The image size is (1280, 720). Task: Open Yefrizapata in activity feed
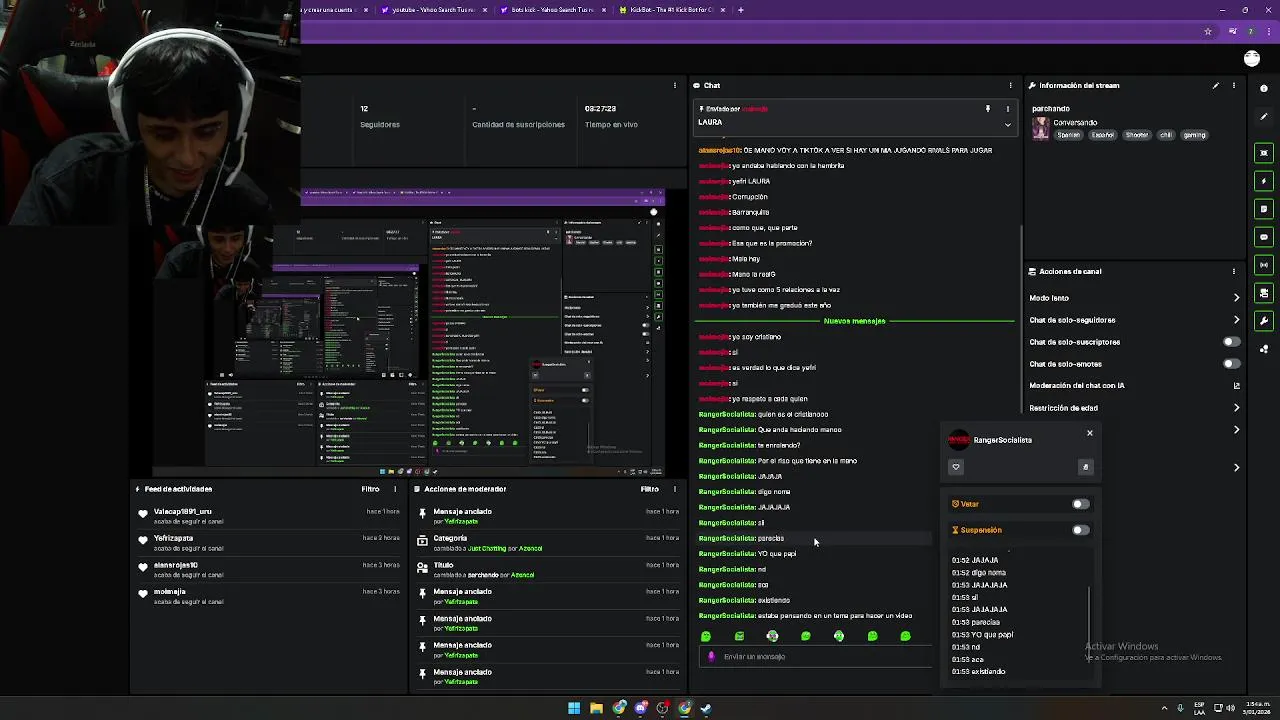(x=173, y=538)
